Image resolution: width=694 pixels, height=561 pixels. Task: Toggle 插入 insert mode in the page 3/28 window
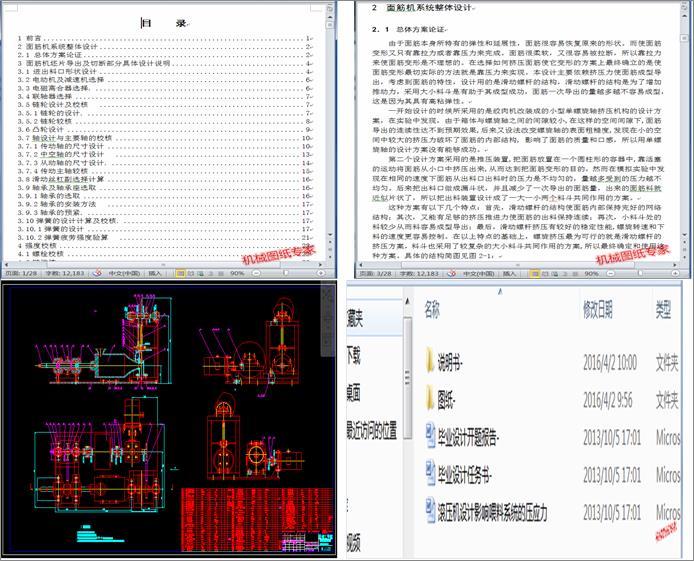click(x=509, y=274)
